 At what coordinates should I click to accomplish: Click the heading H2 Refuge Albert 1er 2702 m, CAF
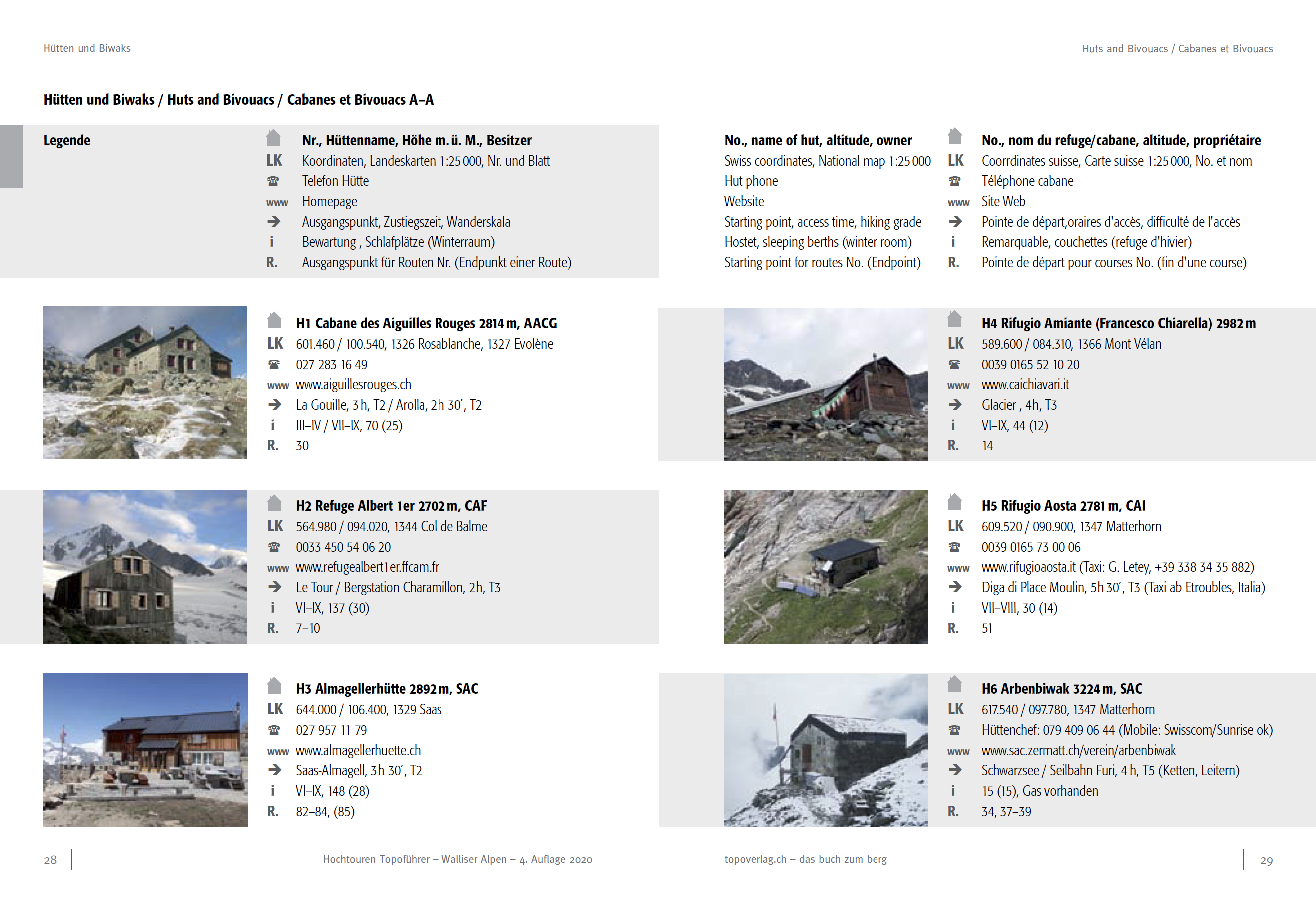(x=392, y=506)
